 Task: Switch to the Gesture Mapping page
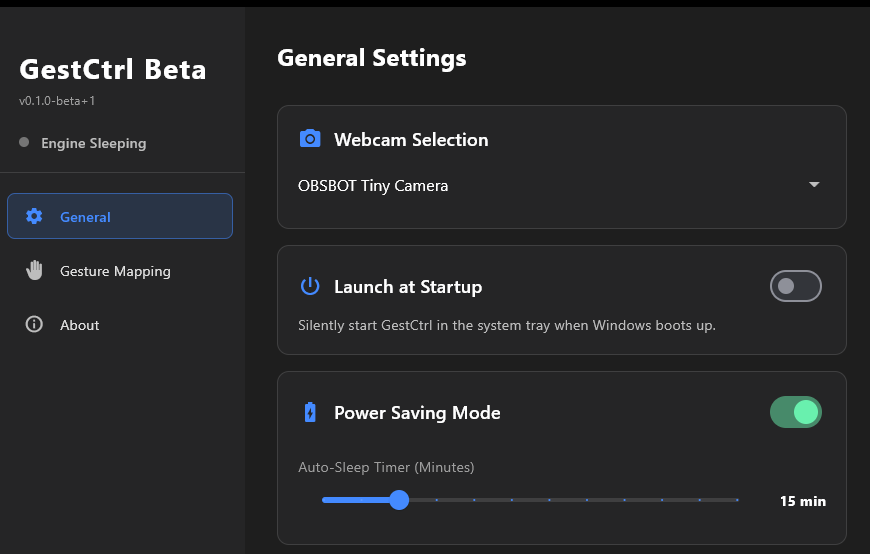120,270
